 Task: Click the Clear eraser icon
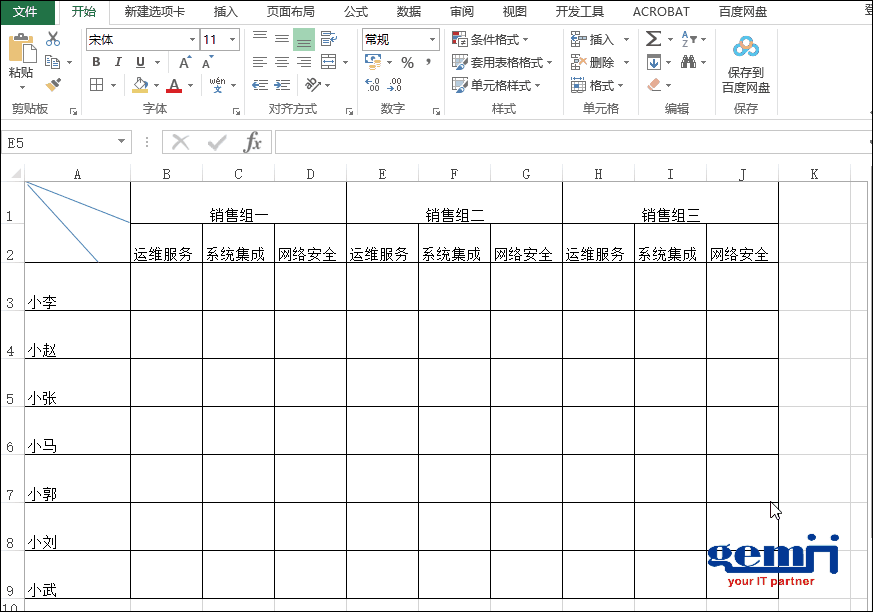pyautogui.click(x=653, y=84)
